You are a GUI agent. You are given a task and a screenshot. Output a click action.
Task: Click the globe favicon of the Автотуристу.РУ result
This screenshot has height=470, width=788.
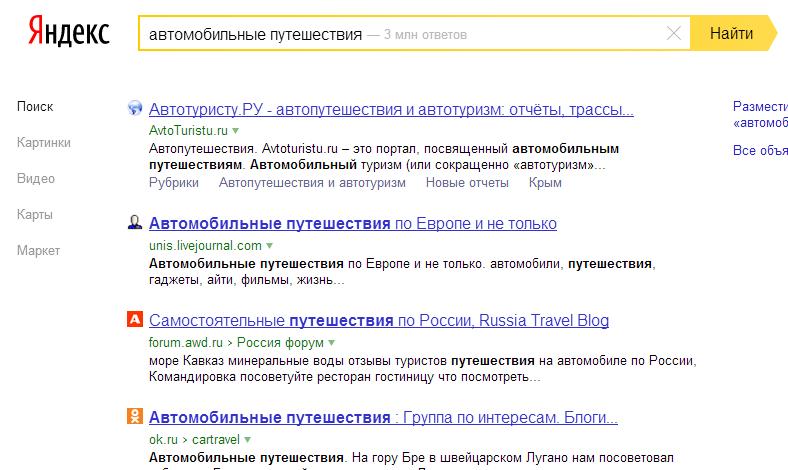pos(135,108)
